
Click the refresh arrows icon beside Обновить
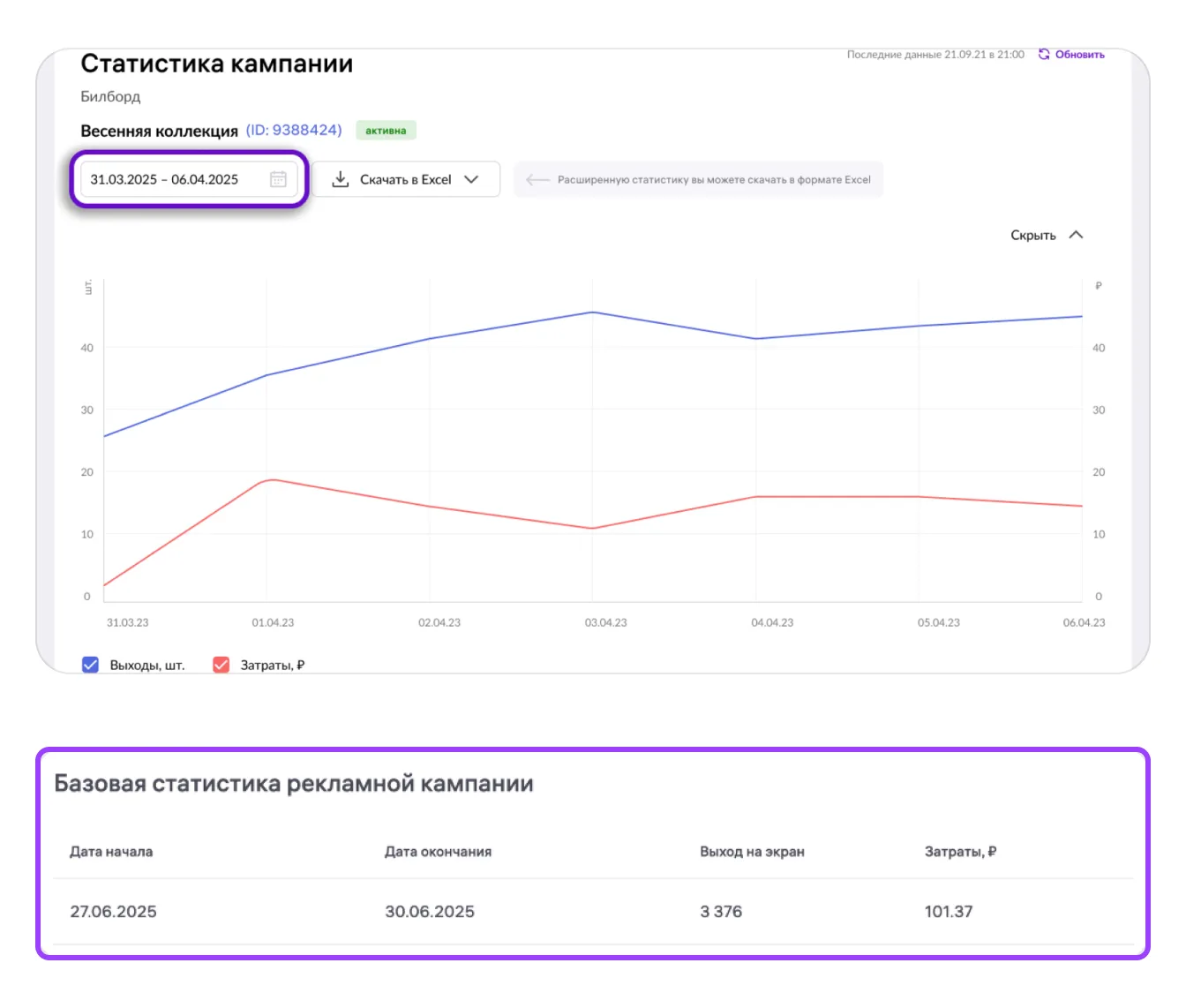[x=1044, y=55]
